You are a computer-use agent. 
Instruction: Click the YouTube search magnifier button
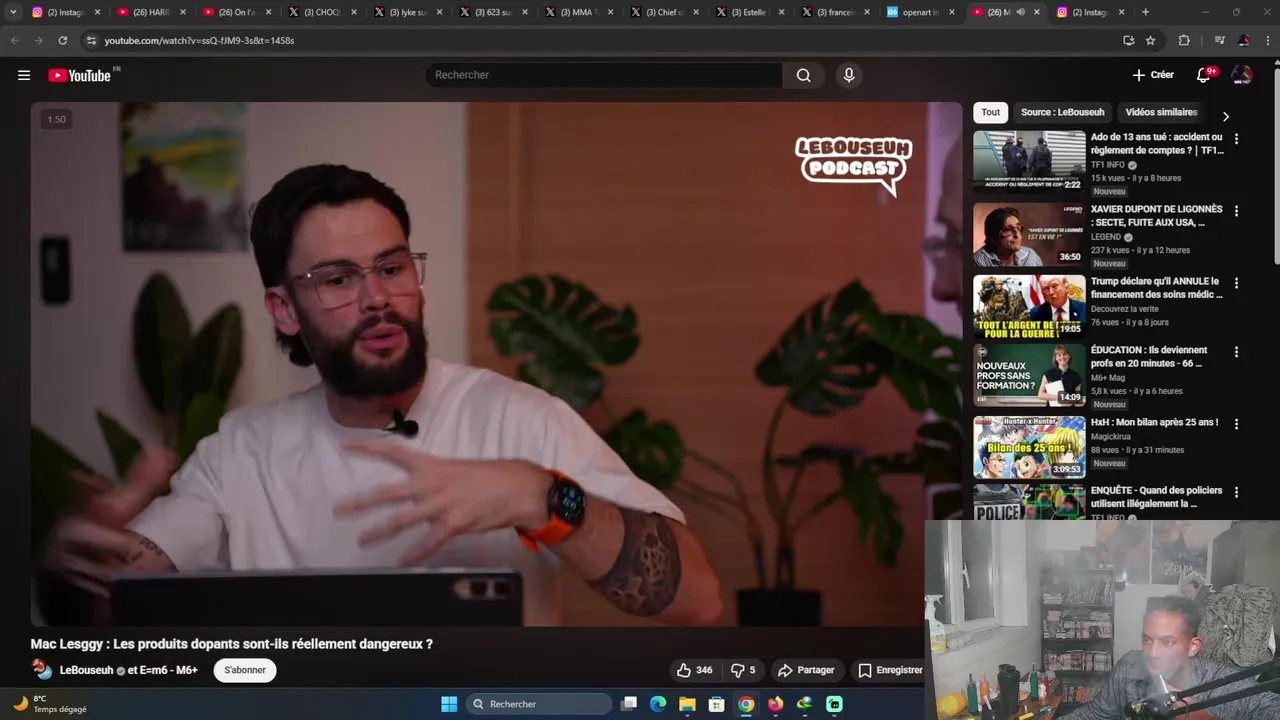803,75
